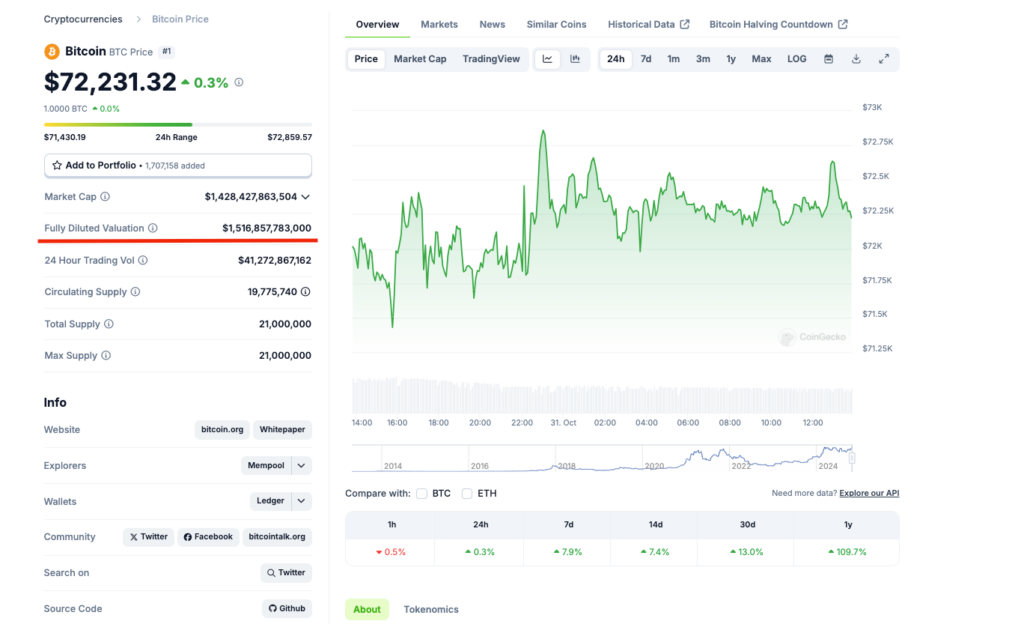This screenshot has width=1024, height=624.
Task: Open the Total Supply info icon
Action: click(x=109, y=324)
